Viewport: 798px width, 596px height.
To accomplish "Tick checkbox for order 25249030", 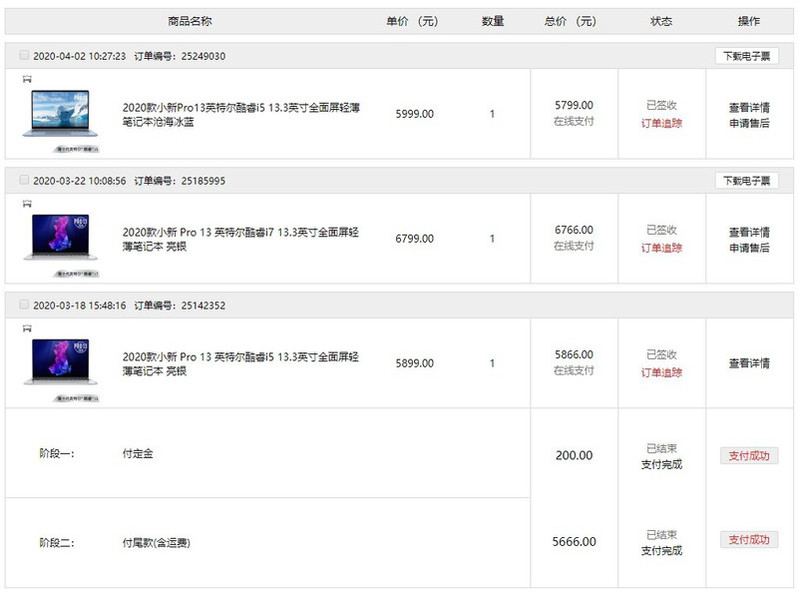I will point(24,55).
